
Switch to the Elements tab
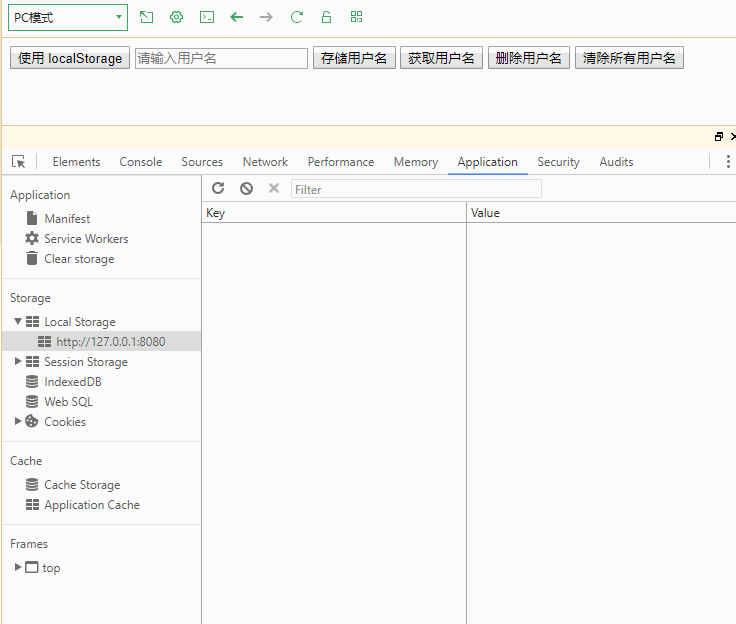coord(77,162)
